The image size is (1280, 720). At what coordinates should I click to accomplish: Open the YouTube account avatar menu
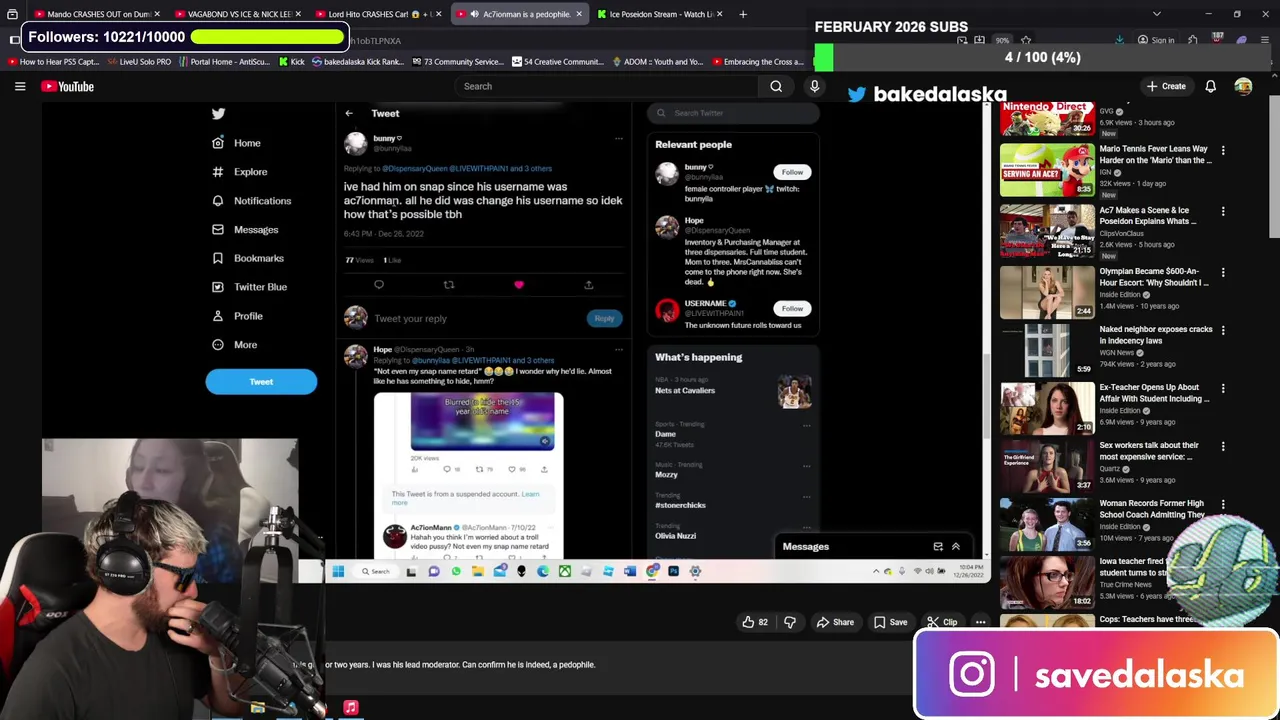point(1243,87)
